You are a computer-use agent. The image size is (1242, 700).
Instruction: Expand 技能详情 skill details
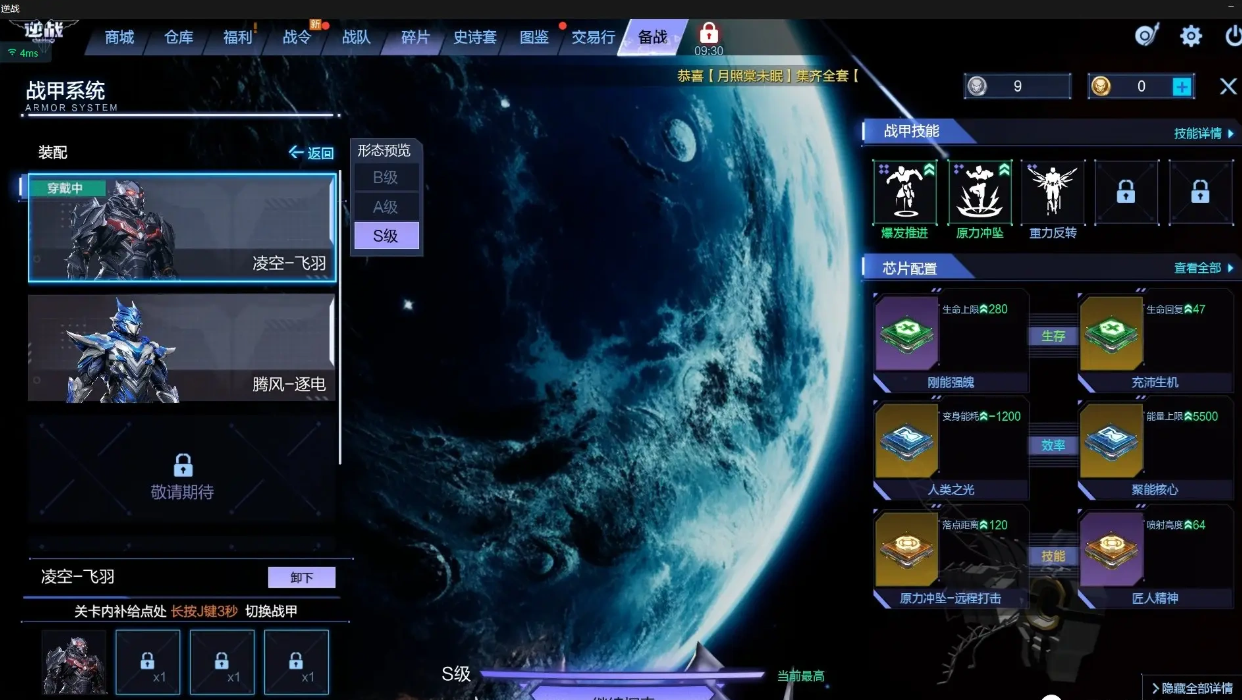click(x=1204, y=133)
